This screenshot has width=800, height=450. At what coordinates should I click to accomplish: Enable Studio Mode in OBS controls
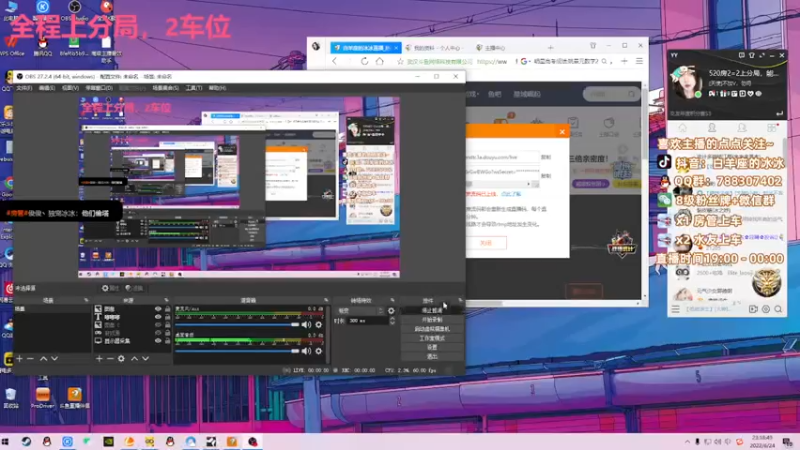coord(432,338)
